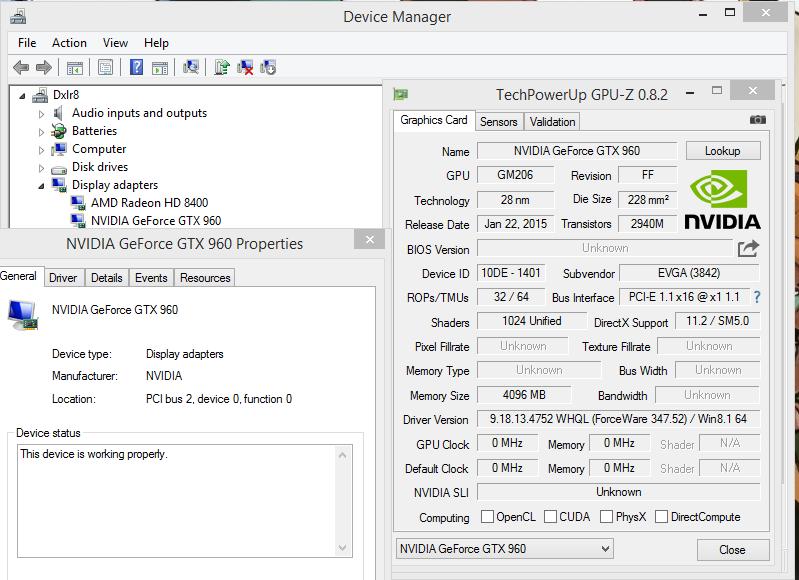Image resolution: width=799 pixels, height=580 pixels.
Task: Click the Lookup button in GPU-Z
Action: 723,151
